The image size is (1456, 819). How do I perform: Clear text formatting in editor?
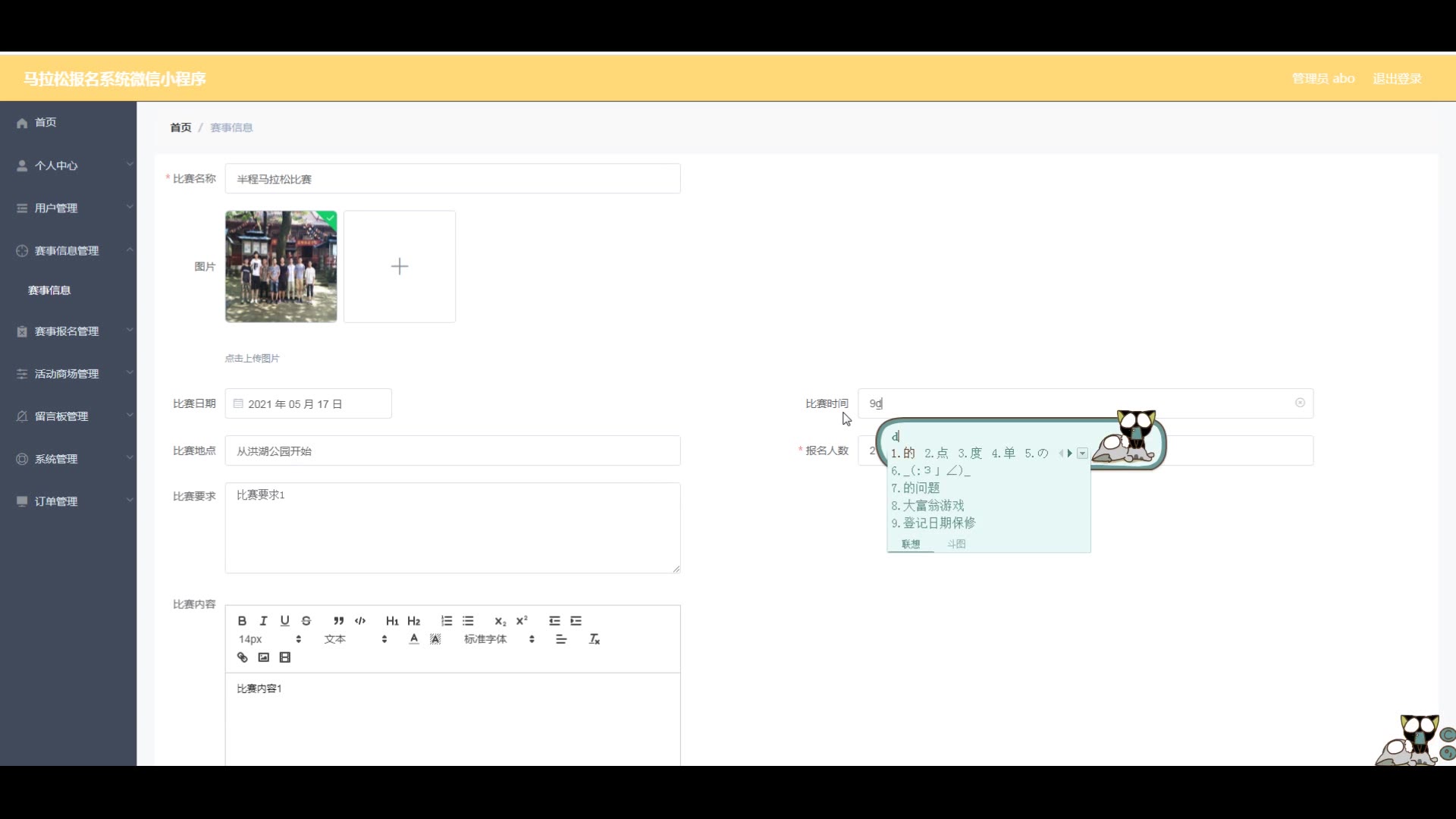point(595,639)
